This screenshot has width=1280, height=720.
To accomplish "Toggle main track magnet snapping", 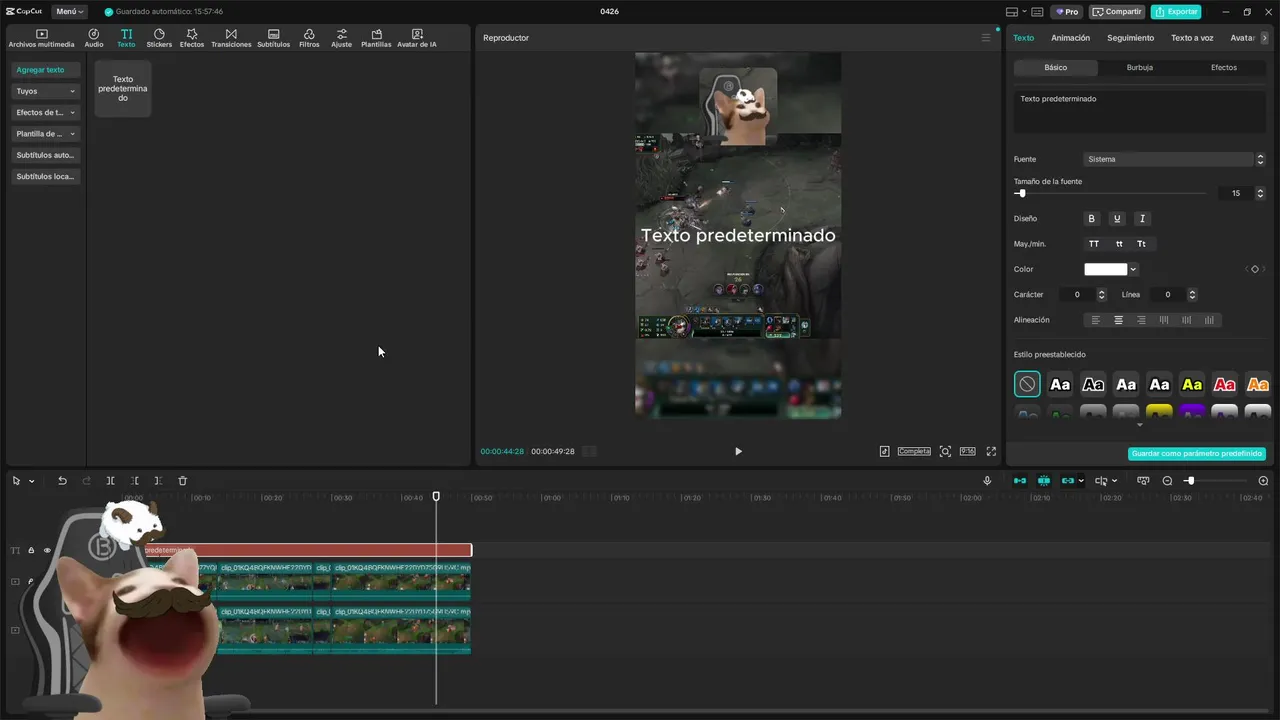I will pos(1020,481).
